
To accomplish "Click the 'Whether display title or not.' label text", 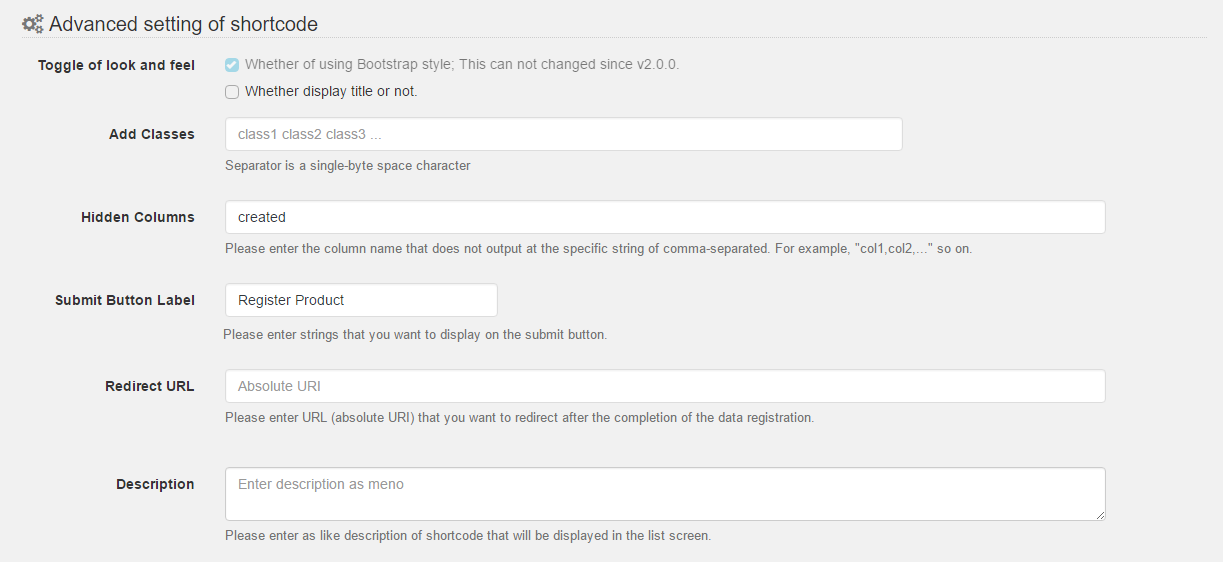I will [x=331, y=92].
